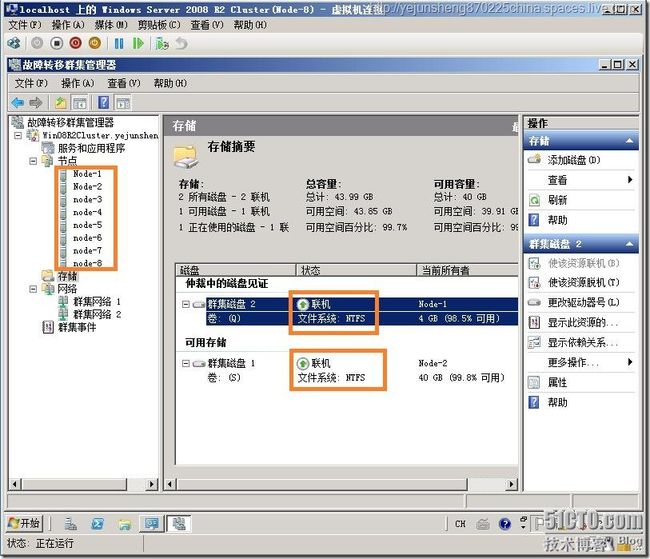650x559 pixels.
Task: Click the Ctrl+Alt+Del icon in VM toolbar
Action: pos(14,43)
